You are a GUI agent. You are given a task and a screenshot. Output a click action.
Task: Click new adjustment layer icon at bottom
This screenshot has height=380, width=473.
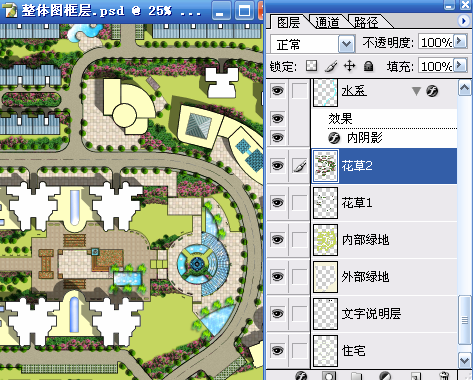385,376
